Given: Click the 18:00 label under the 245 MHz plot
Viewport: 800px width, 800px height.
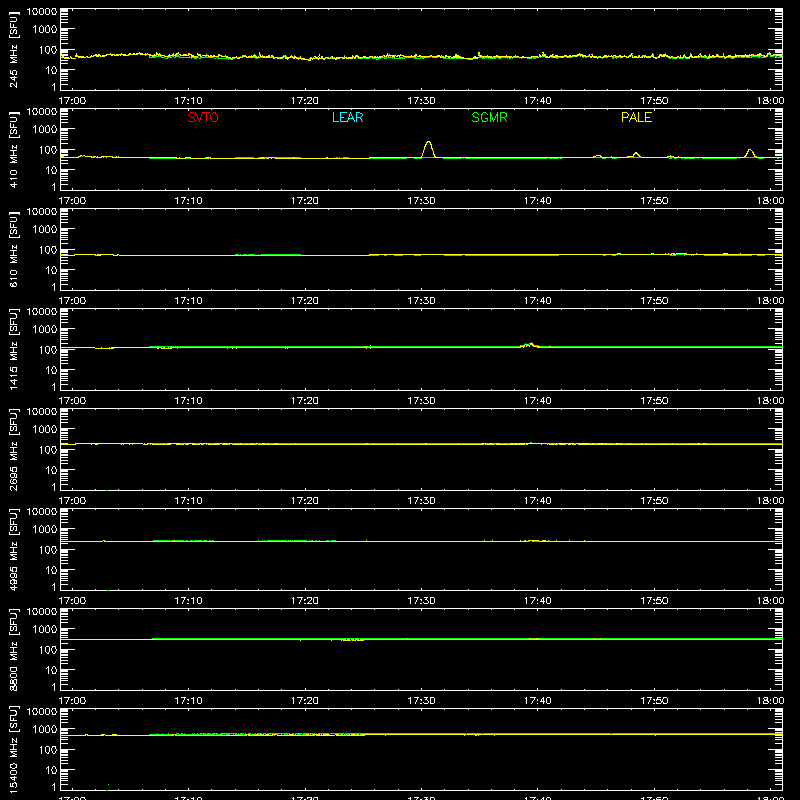Looking at the screenshot, I should pos(770,101).
